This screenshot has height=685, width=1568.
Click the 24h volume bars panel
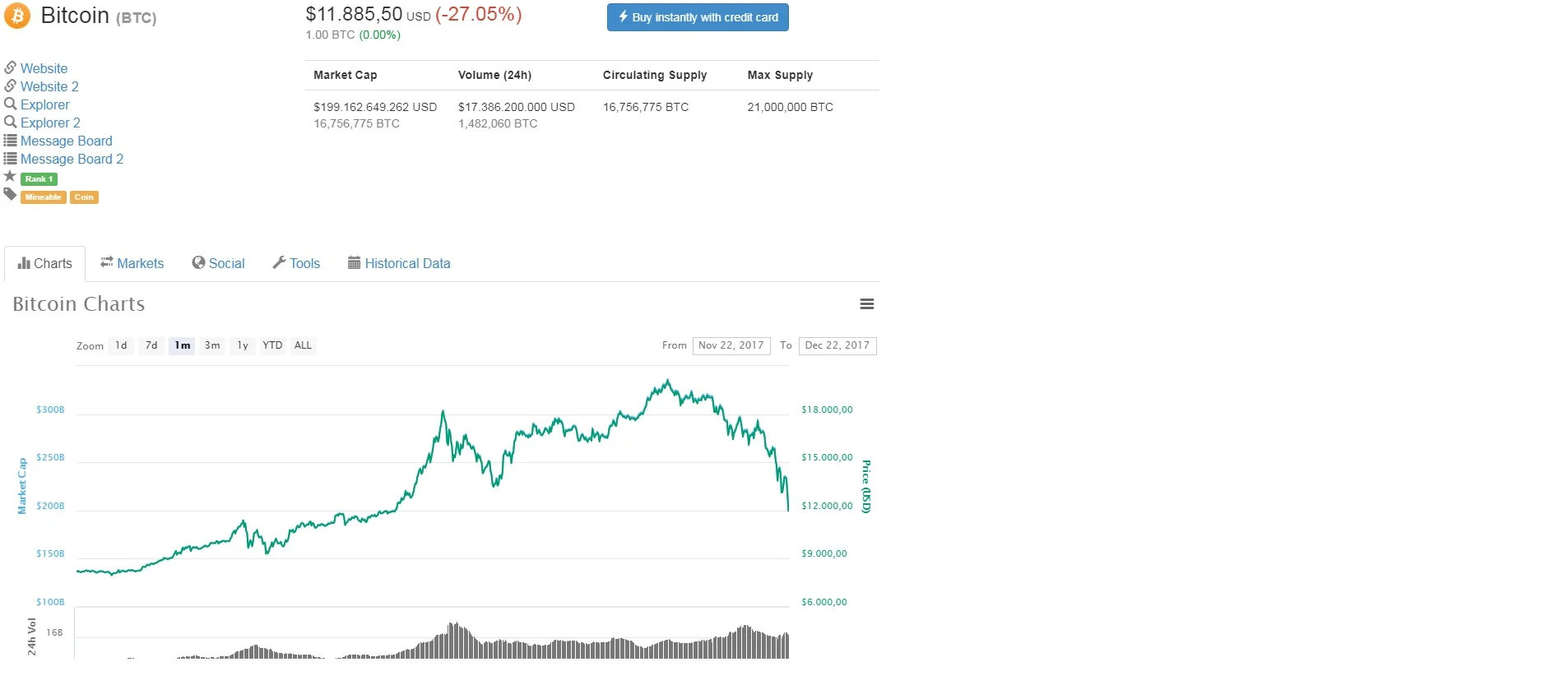[432, 634]
